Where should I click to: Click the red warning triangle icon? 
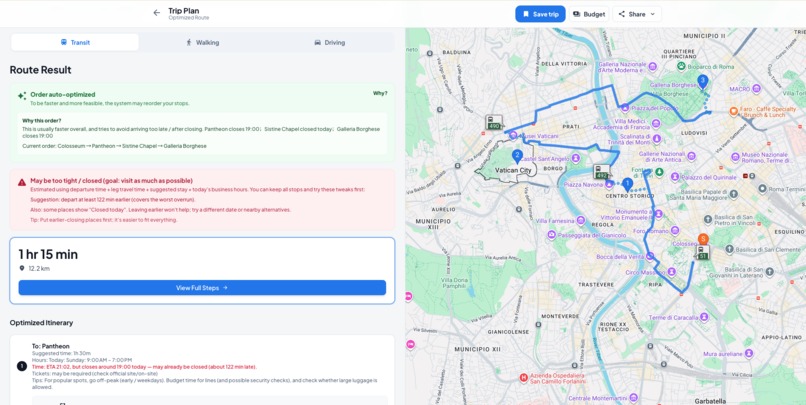coord(22,182)
